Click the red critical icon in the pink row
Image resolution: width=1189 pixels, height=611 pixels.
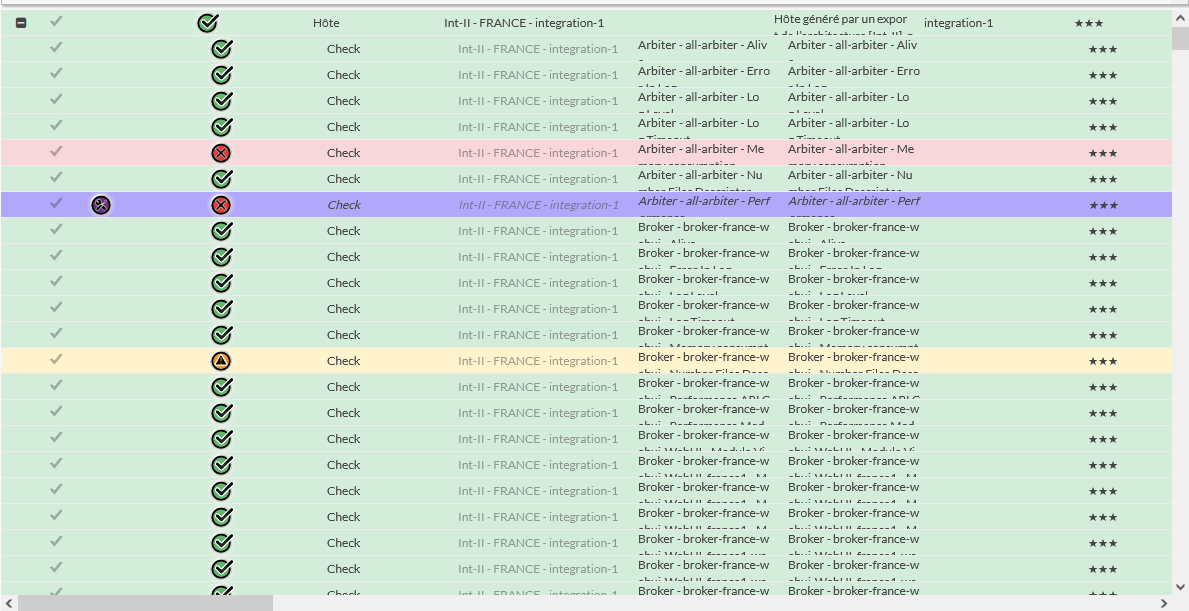click(221, 153)
